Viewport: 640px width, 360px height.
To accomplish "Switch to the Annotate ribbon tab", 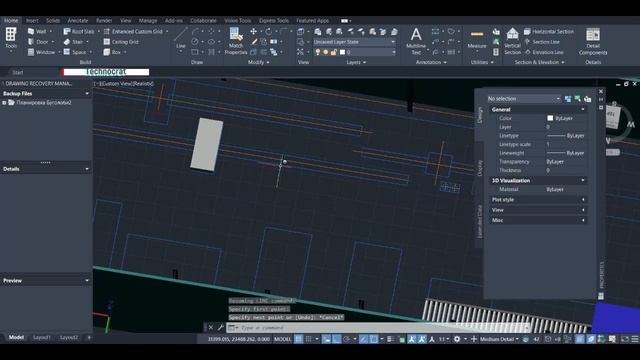I will [x=78, y=20].
